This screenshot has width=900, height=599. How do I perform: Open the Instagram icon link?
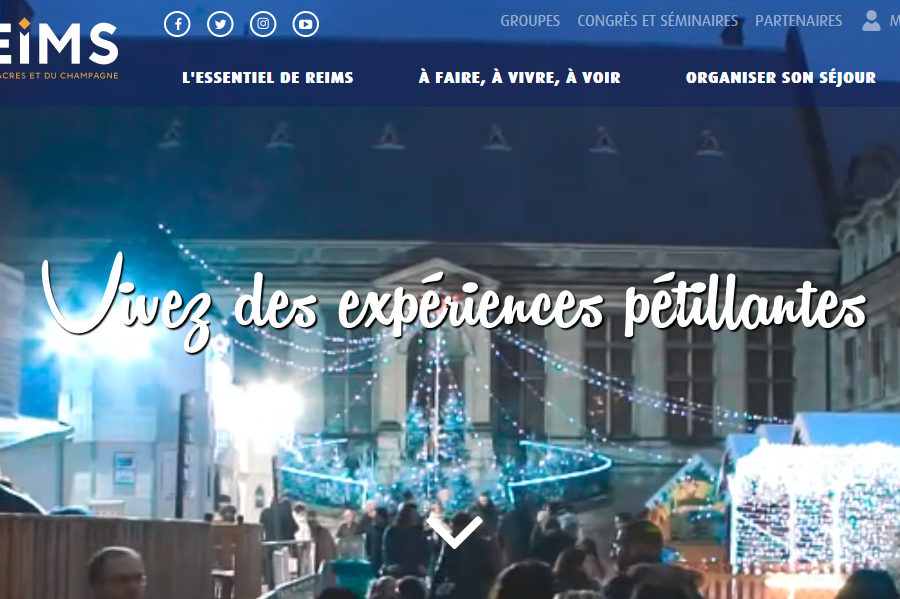coord(263,24)
